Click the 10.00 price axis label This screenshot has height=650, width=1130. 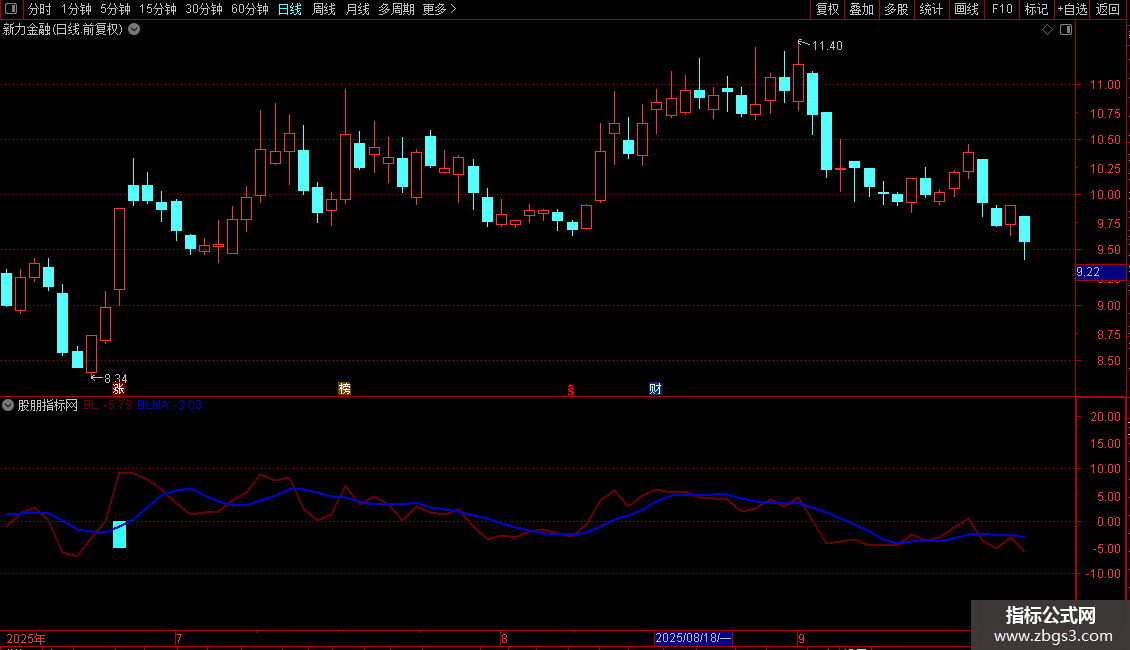click(1105, 195)
